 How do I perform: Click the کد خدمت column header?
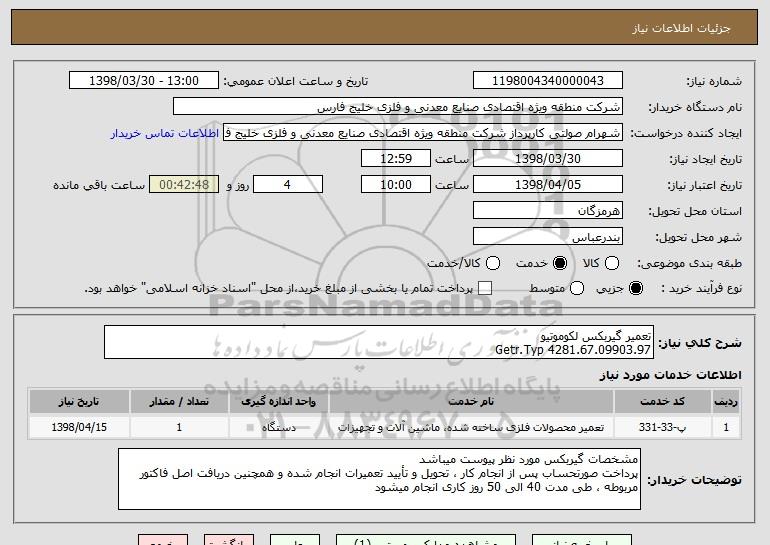662,402
